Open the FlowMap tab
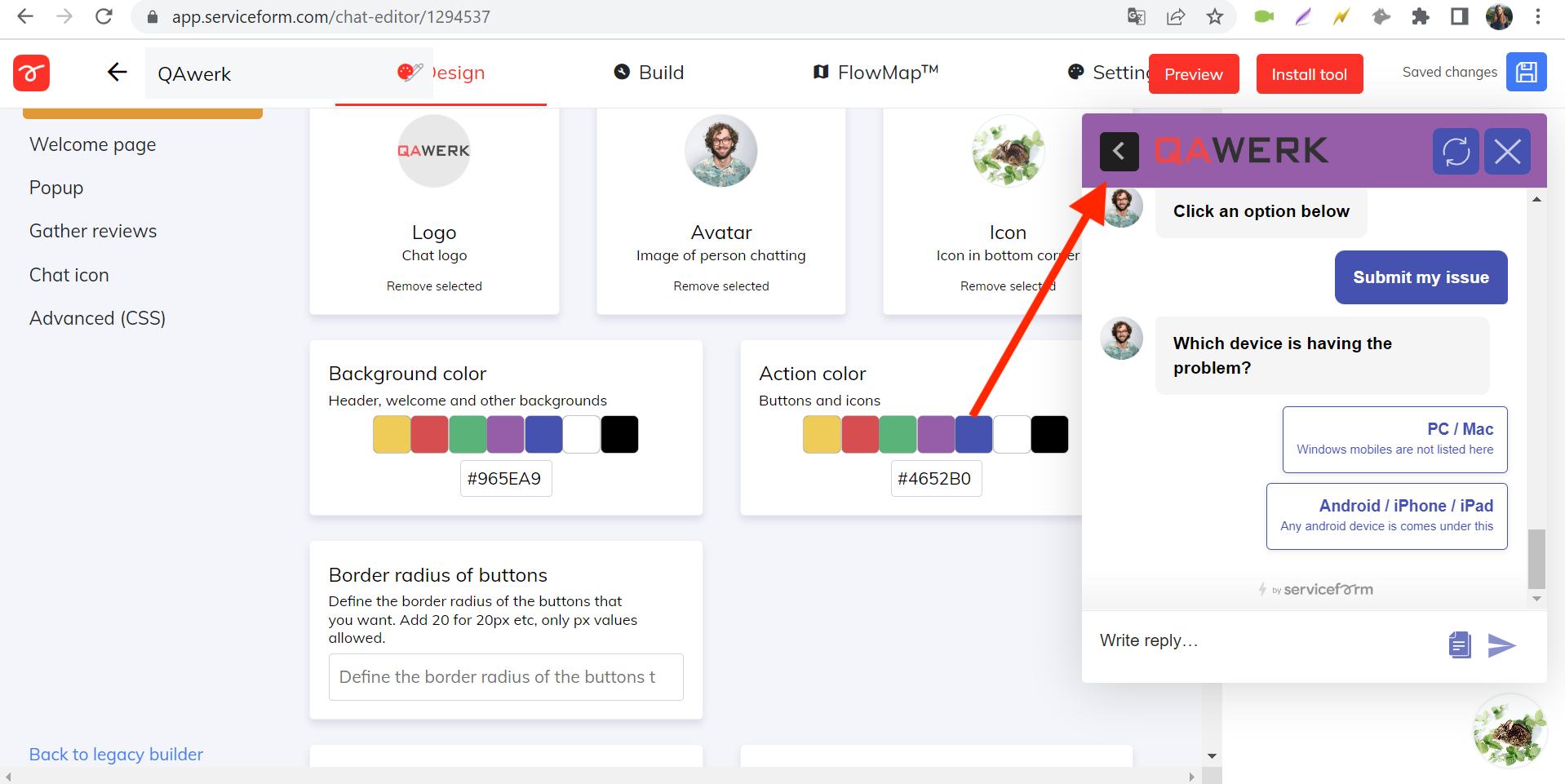Screen dimensions: 1565x784 pos(876,73)
